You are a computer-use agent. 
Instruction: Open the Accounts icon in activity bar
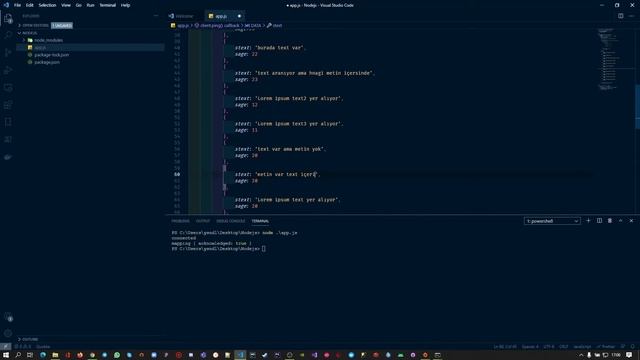tap(8, 316)
